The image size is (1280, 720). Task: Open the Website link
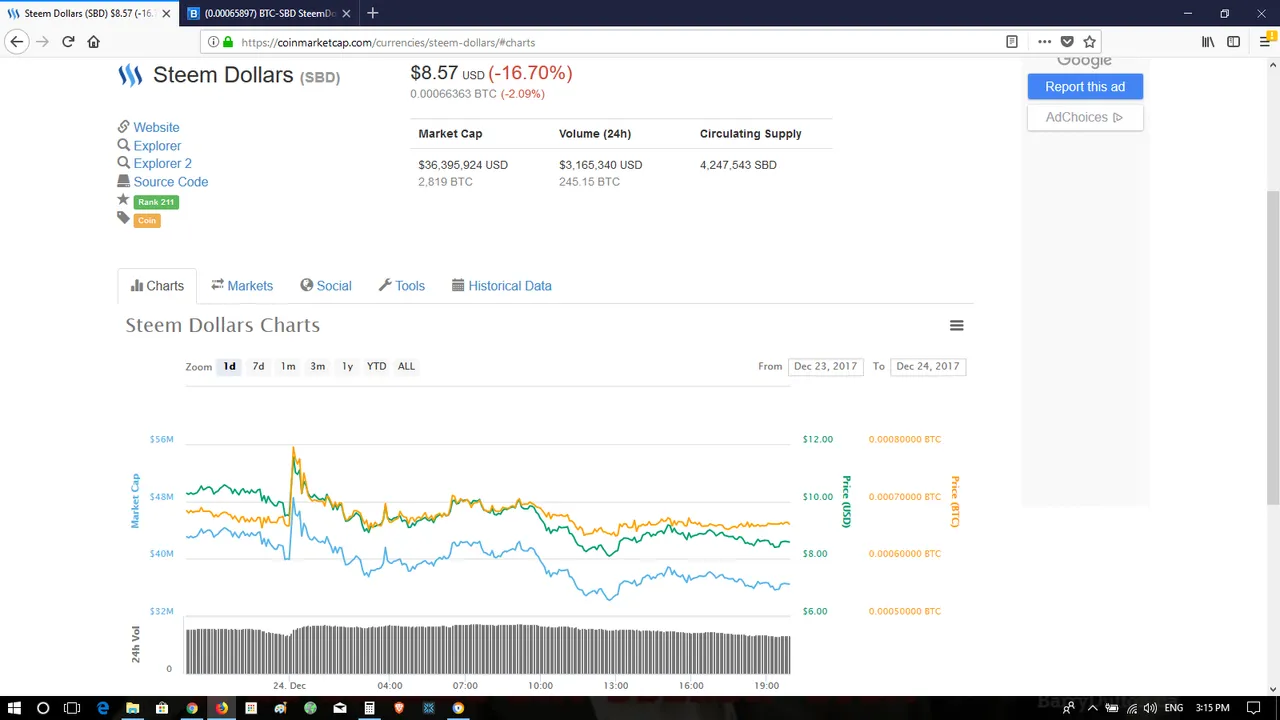157,128
